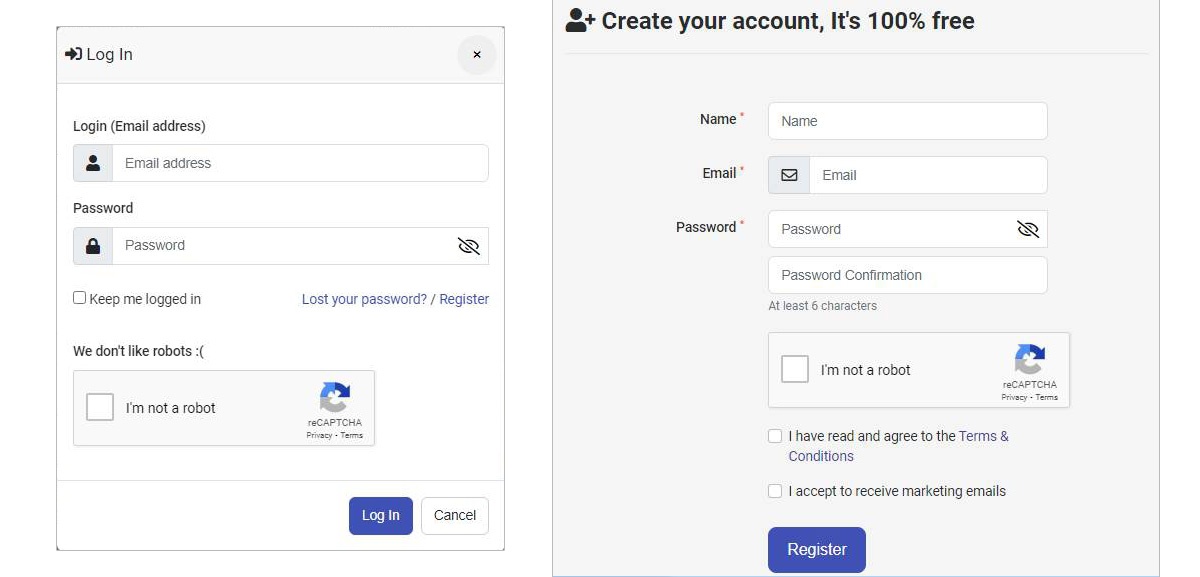This screenshot has height=577, width=1200.
Task: Tick I'm not a robot in registration
Action: 795,369
